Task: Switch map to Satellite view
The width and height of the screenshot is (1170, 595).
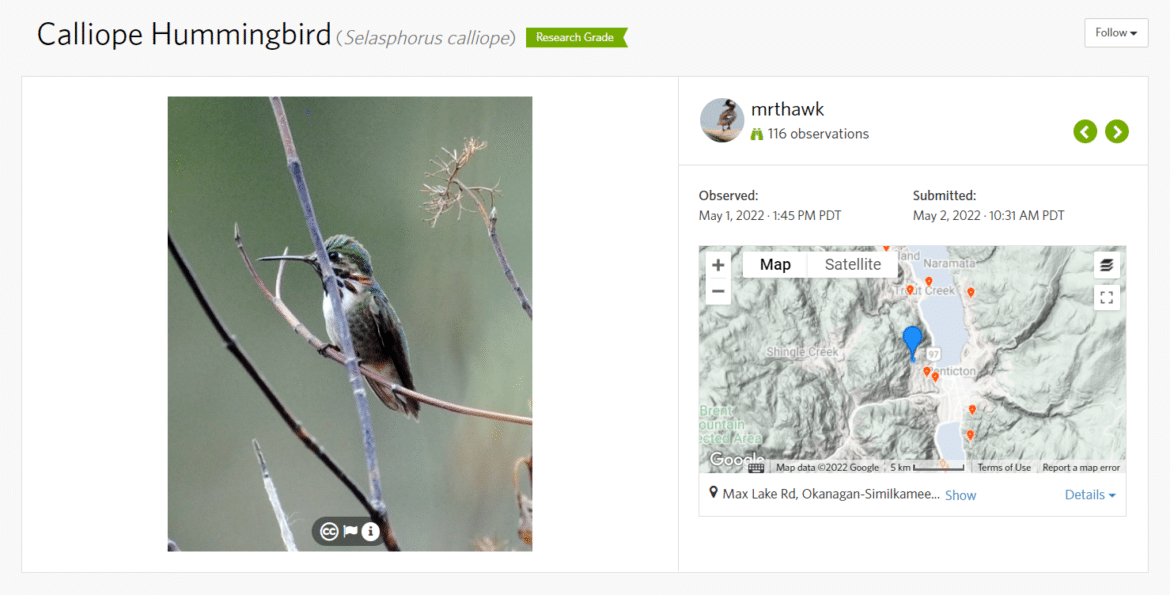Action: 853,264
